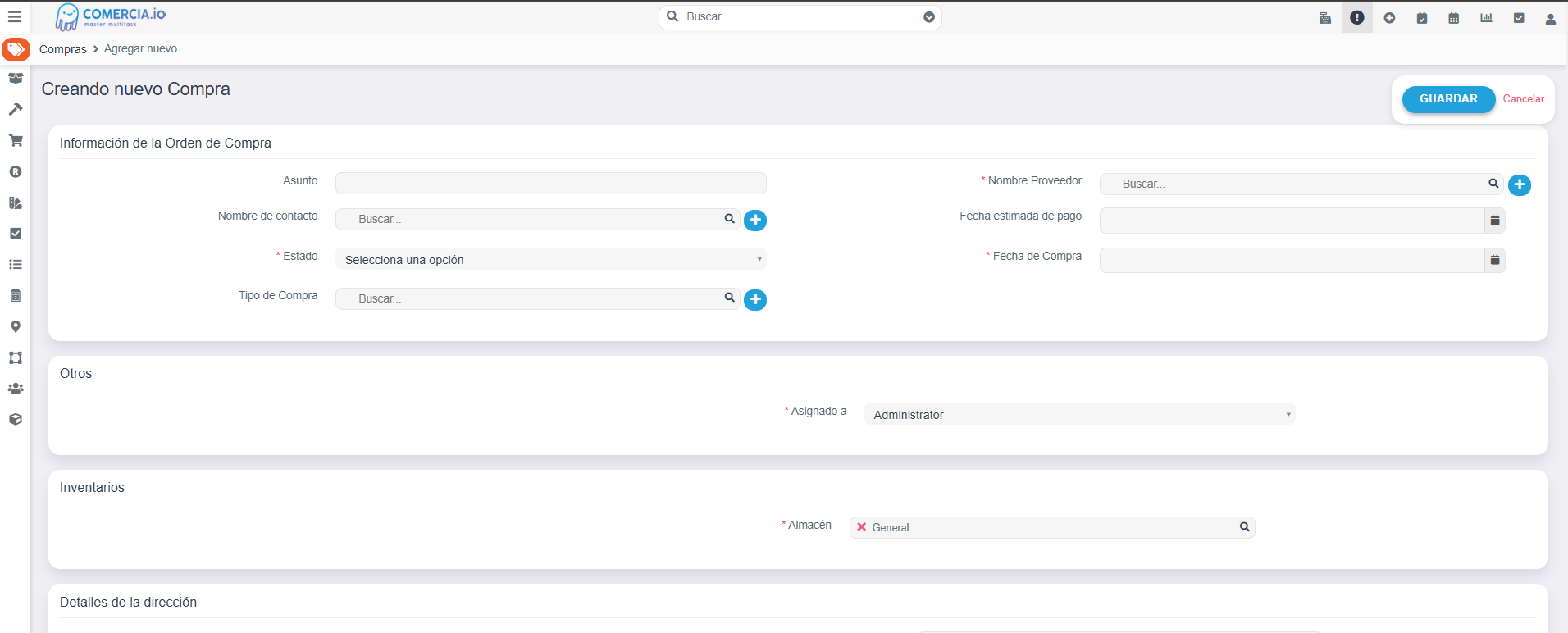This screenshot has width=1568, height=633.
Task: Open the calendar grid icon in header
Action: coord(1454,17)
